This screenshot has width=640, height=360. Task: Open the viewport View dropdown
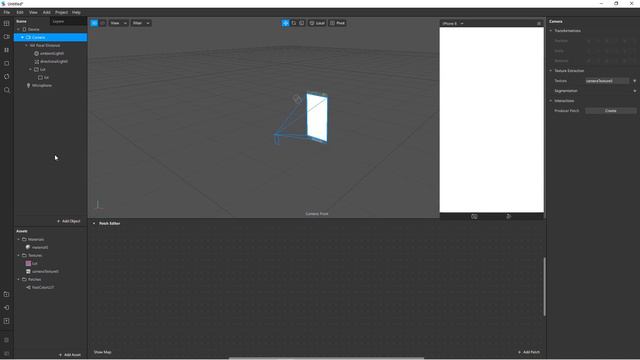point(118,23)
